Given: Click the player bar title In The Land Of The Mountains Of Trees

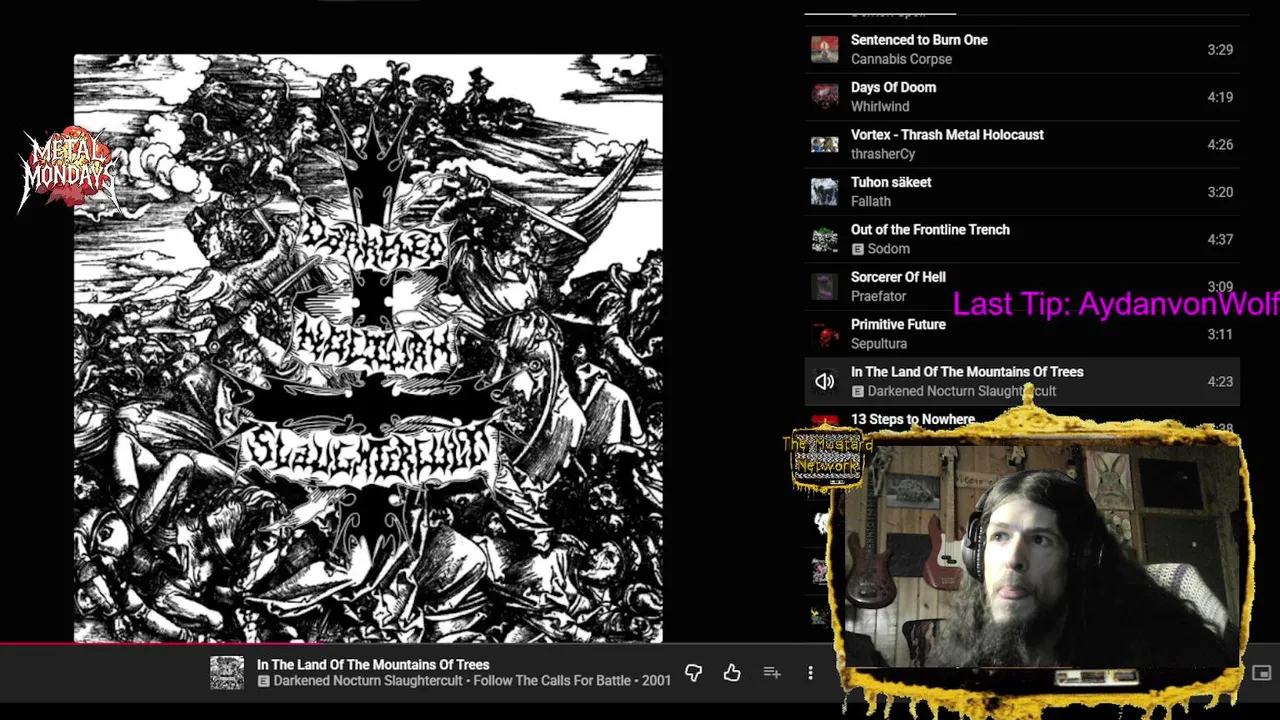Looking at the screenshot, I should (x=373, y=664).
